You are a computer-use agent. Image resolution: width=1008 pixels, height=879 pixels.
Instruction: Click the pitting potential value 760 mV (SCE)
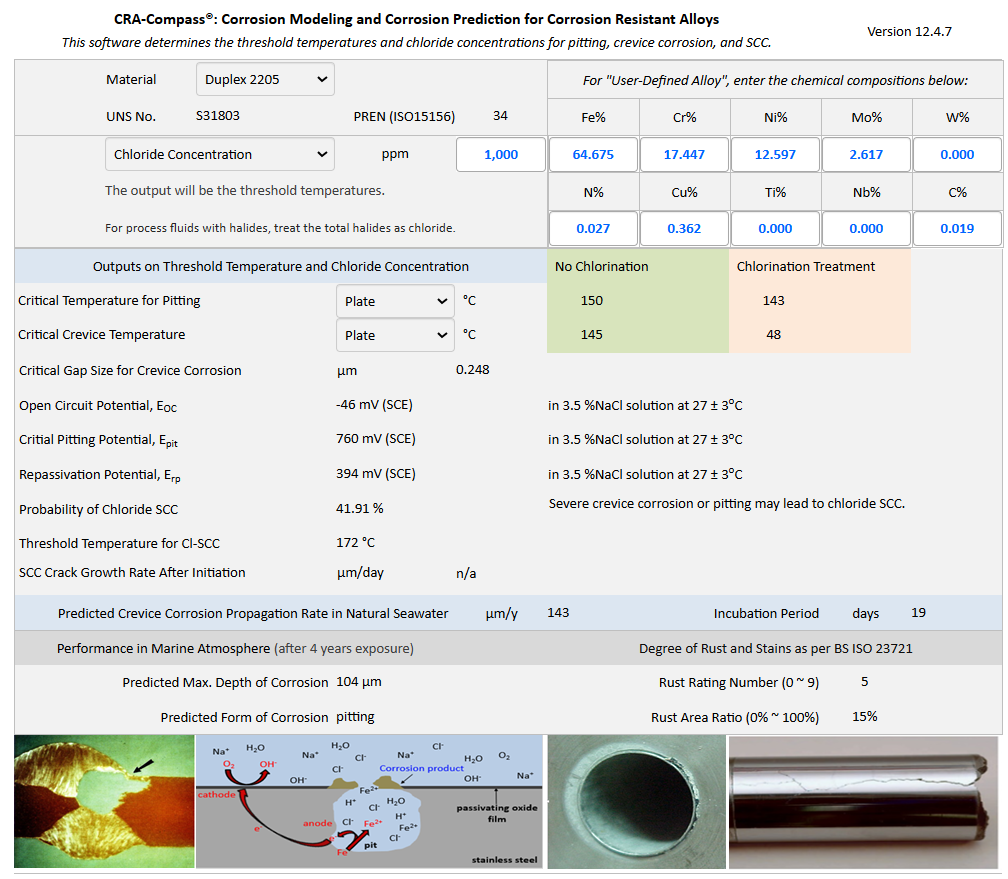(x=376, y=439)
